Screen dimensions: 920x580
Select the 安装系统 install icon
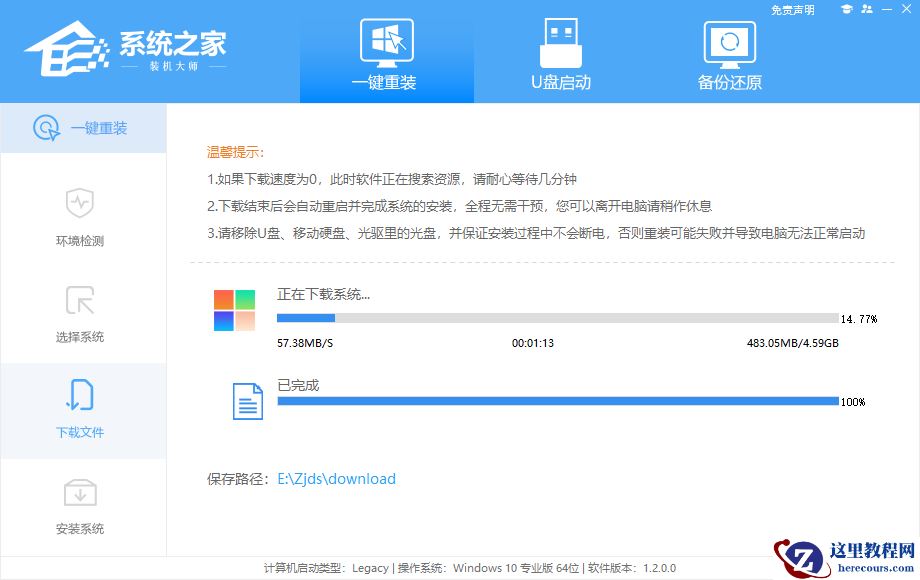tap(81, 493)
